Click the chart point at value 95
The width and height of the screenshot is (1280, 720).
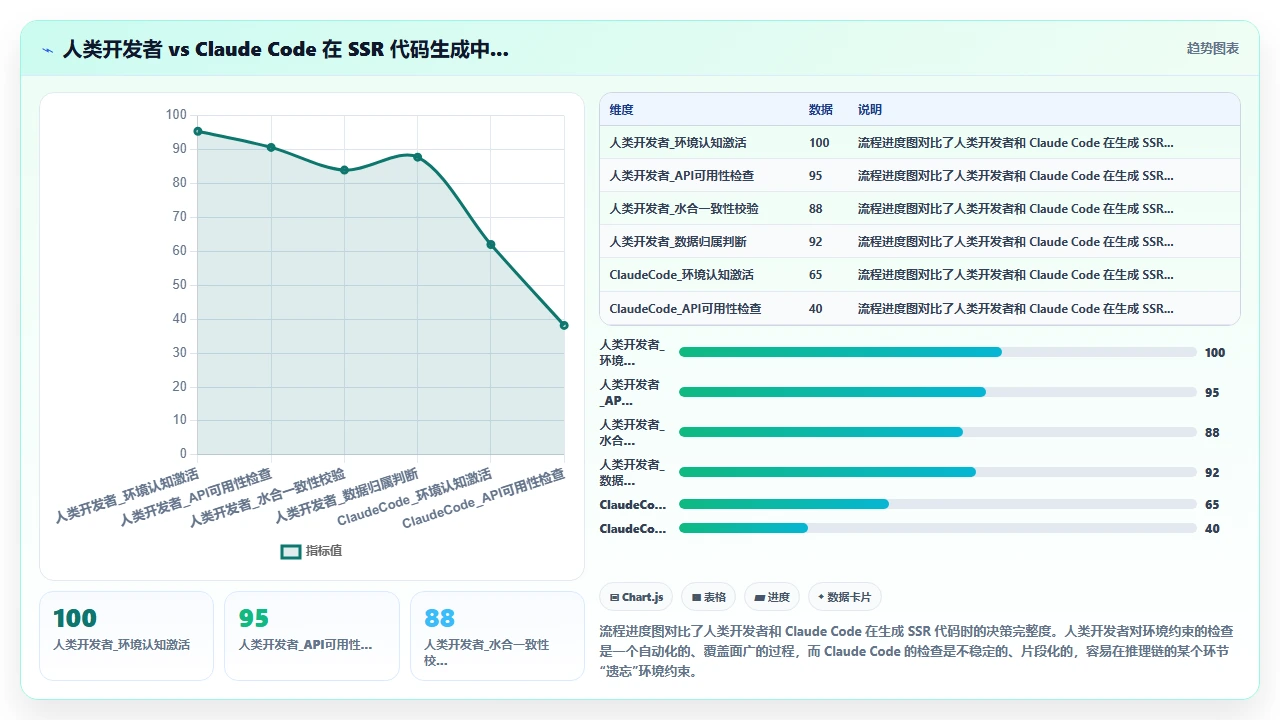pos(198,131)
